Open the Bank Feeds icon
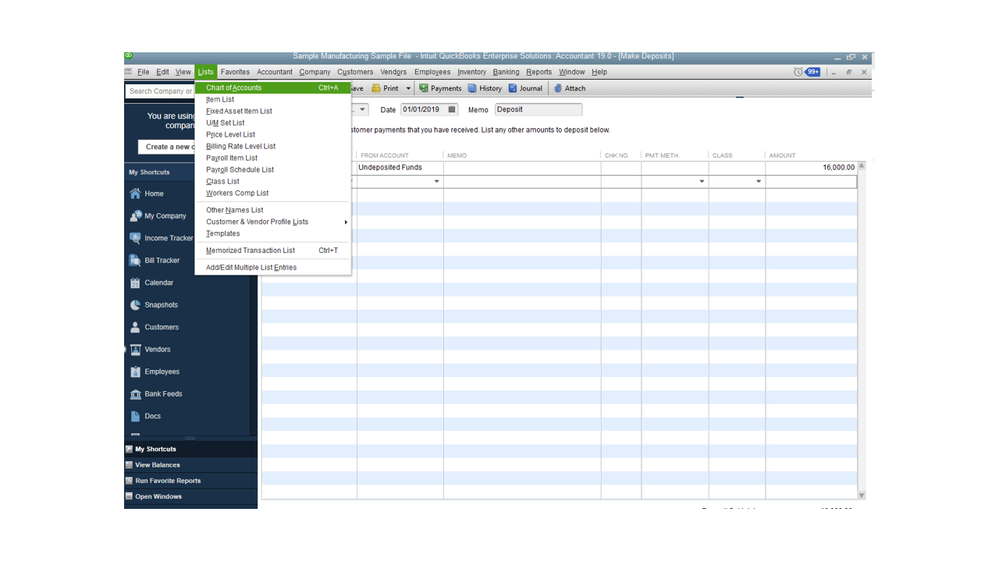The image size is (999, 562). (x=135, y=394)
